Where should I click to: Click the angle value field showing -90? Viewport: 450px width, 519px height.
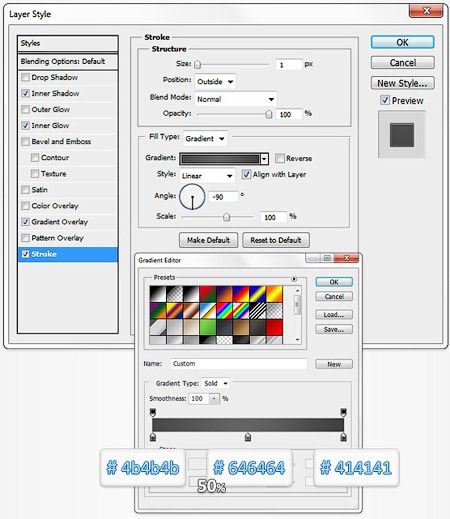coord(223,197)
